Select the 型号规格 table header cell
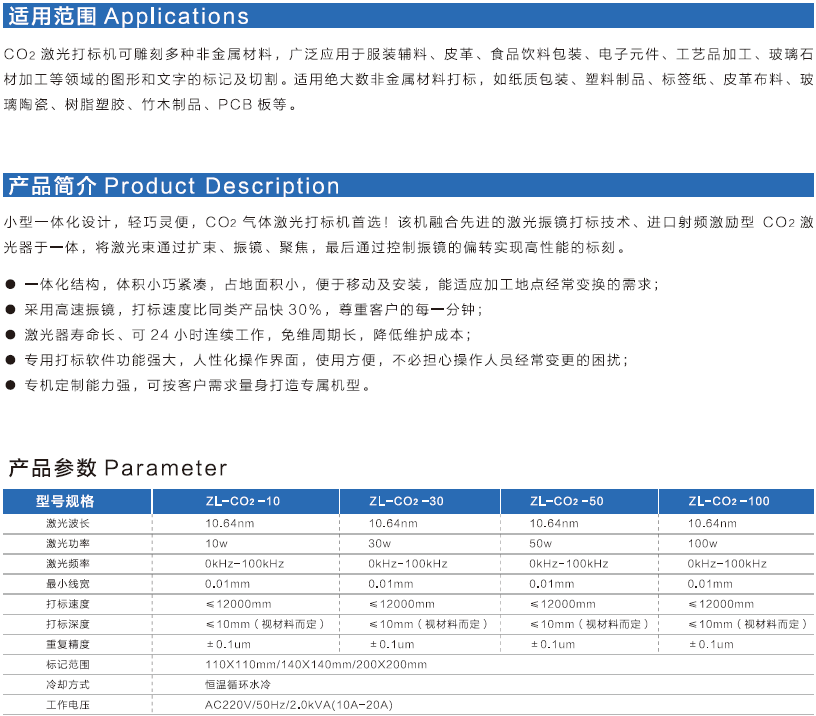This screenshot has width=816, height=716. coord(65,501)
